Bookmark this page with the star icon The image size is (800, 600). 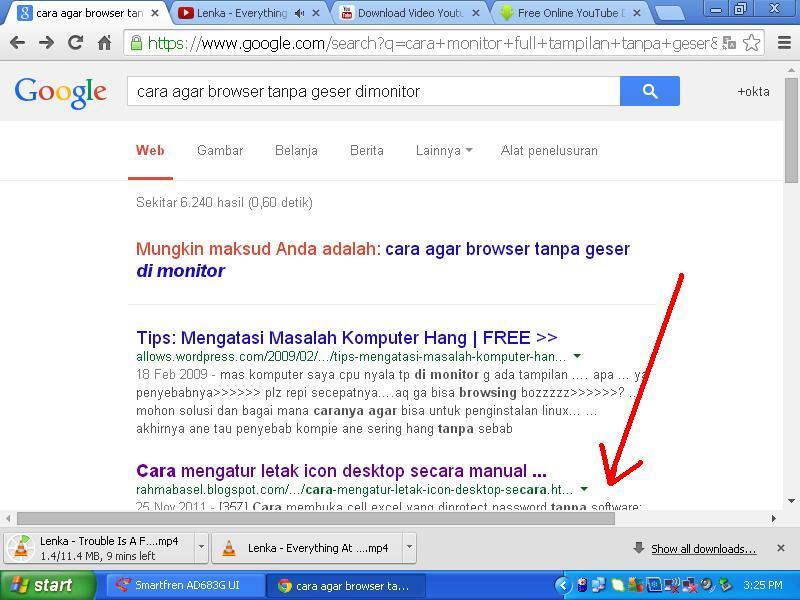[751, 43]
